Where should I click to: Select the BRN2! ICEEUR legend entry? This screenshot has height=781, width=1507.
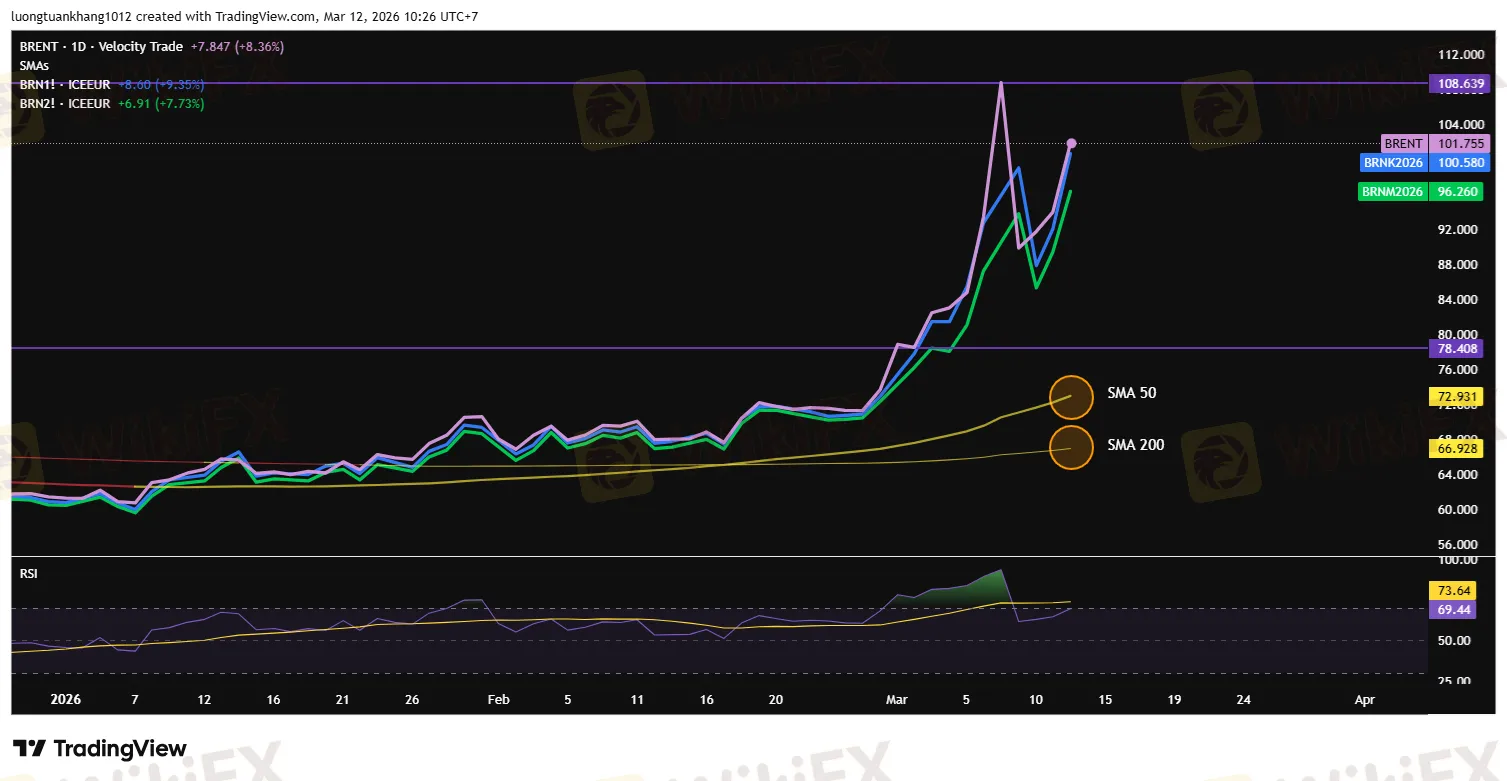pyautogui.click(x=65, y=103)
